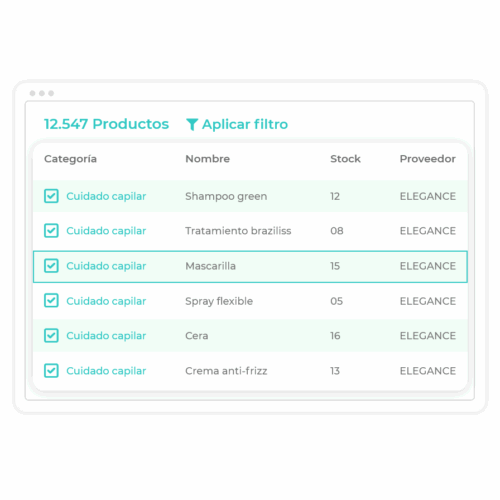Toggle the Spray flexible checkbox
The image size is (500, 500).
(51, 301)
